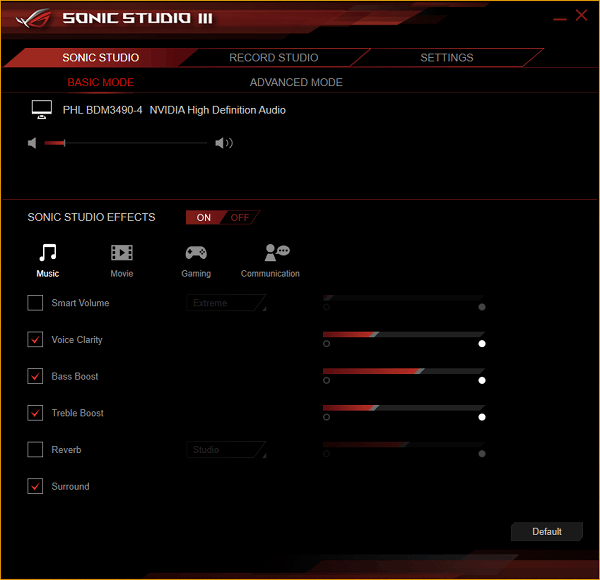Click the mute speaker icon

click(x=32, y=143)
